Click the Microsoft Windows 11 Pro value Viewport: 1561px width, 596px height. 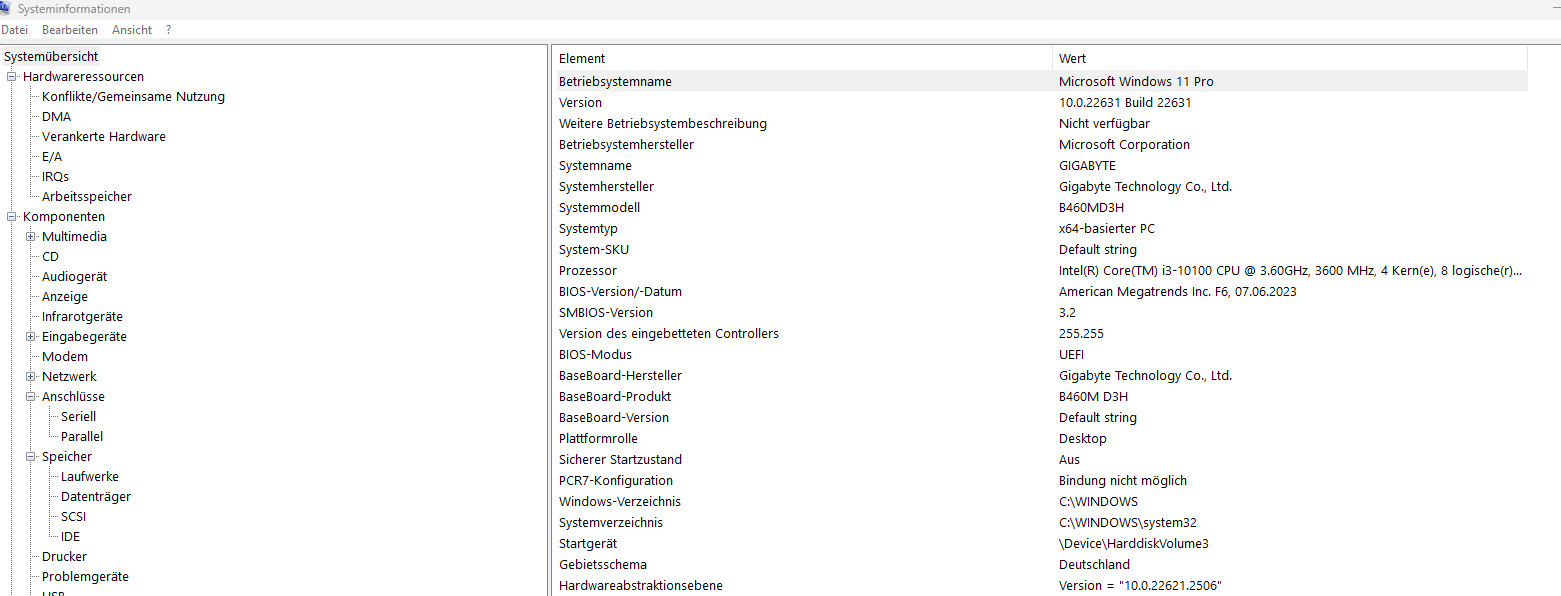click(1136, 82)
